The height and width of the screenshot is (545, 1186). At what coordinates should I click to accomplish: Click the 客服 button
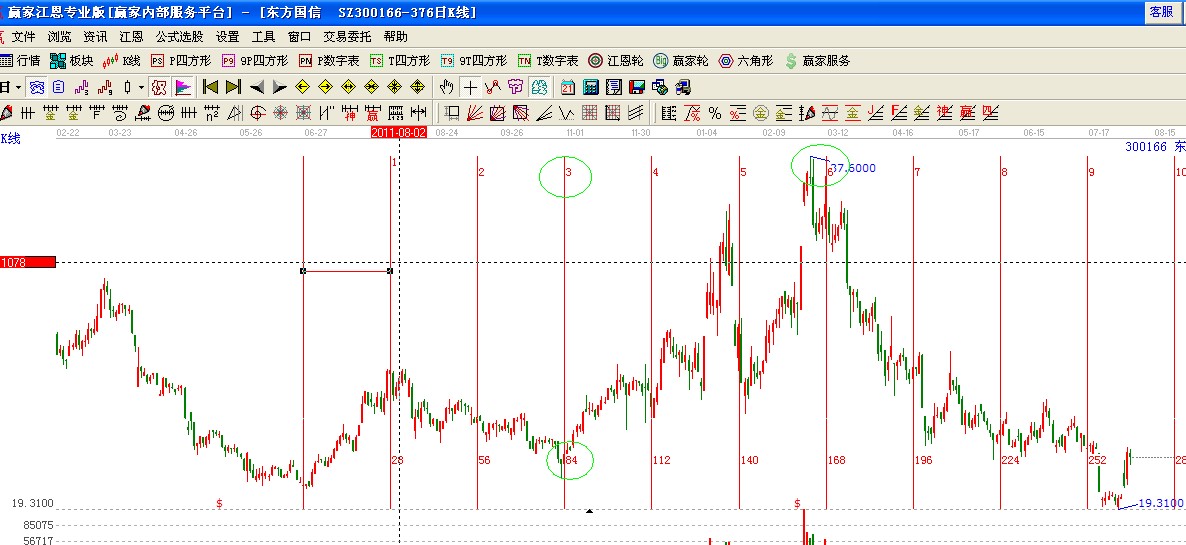[x=1161, y=12]
